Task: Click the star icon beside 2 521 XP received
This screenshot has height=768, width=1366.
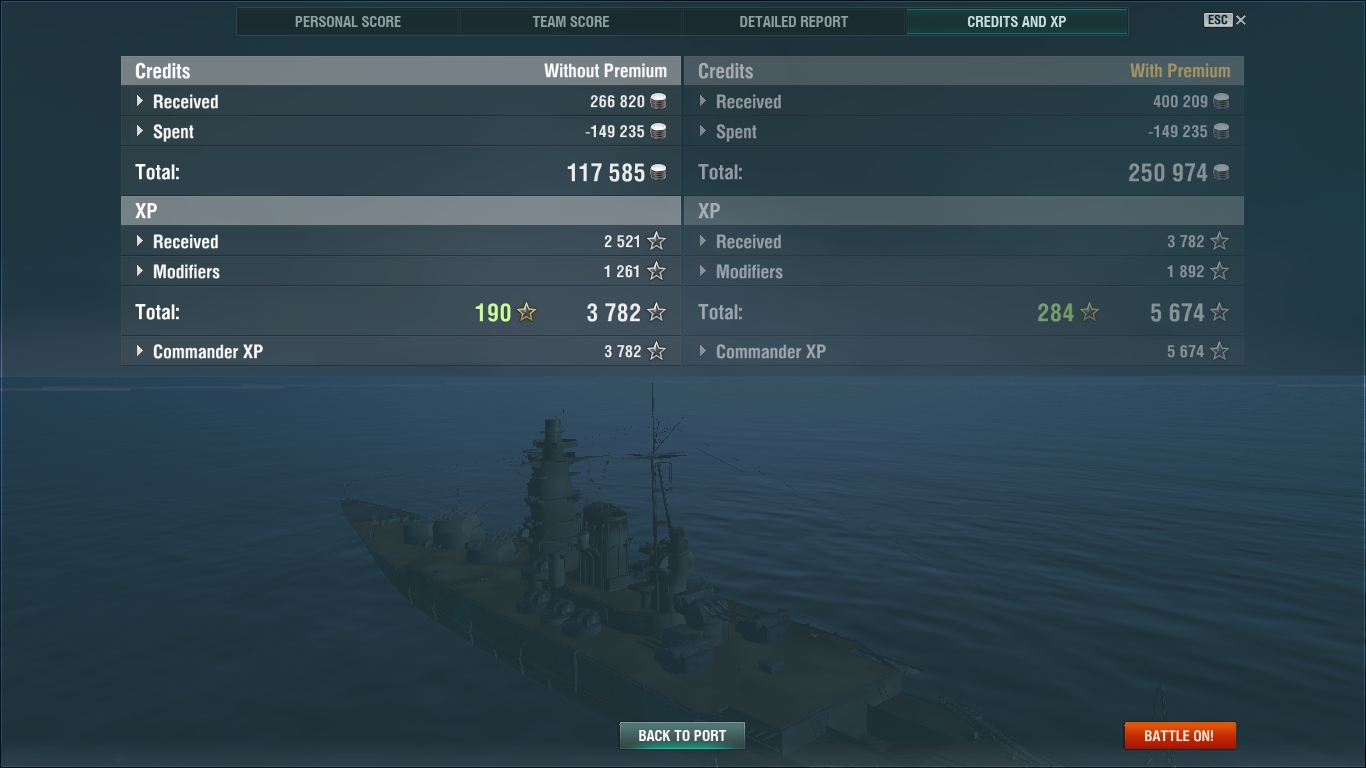Action: (656, 241)
